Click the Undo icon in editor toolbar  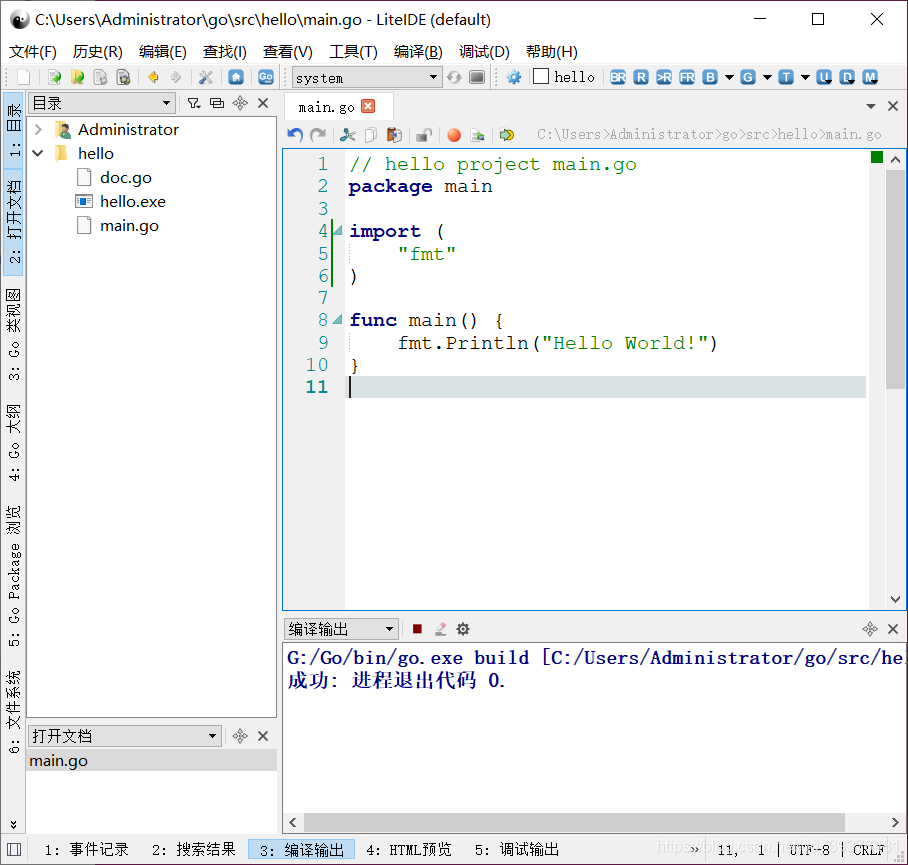[295, 135]
